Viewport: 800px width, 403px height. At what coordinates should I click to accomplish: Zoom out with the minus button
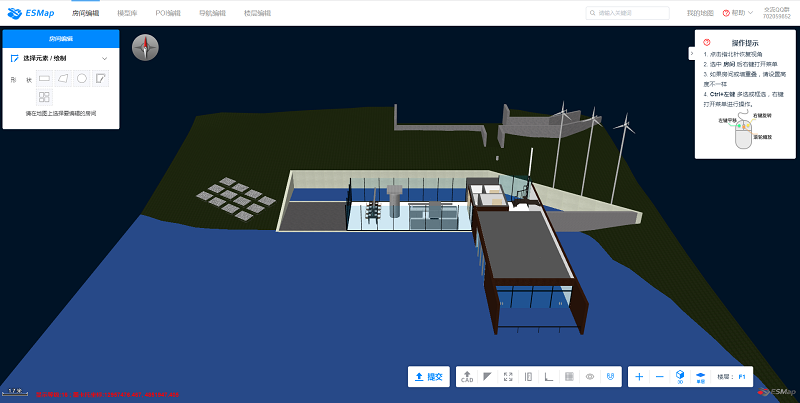pos(660,377)
